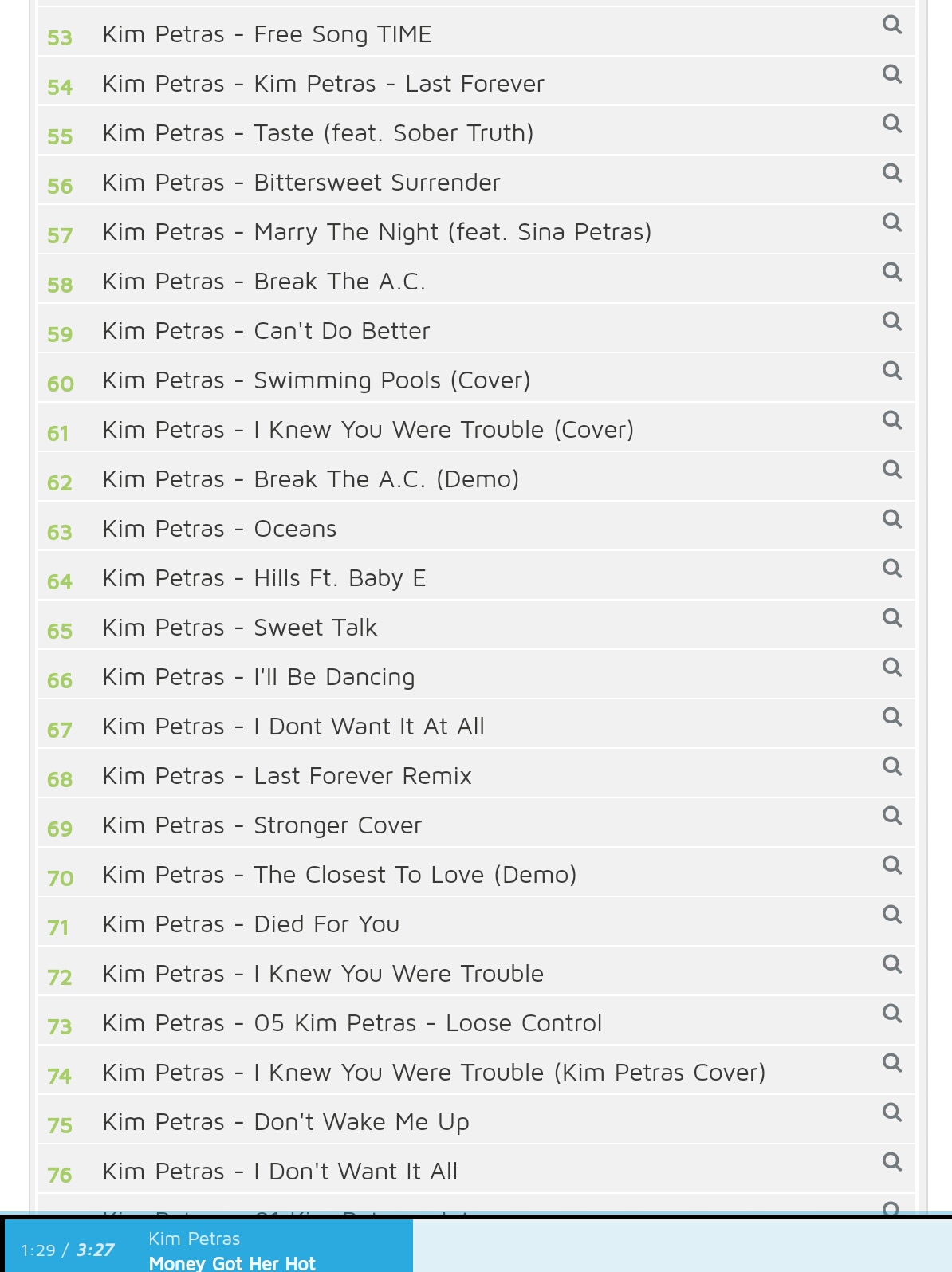Click Money Got Her Hot now-playing title
The width and height of the screenshot is (952, 1272).
click(232, 1263)
